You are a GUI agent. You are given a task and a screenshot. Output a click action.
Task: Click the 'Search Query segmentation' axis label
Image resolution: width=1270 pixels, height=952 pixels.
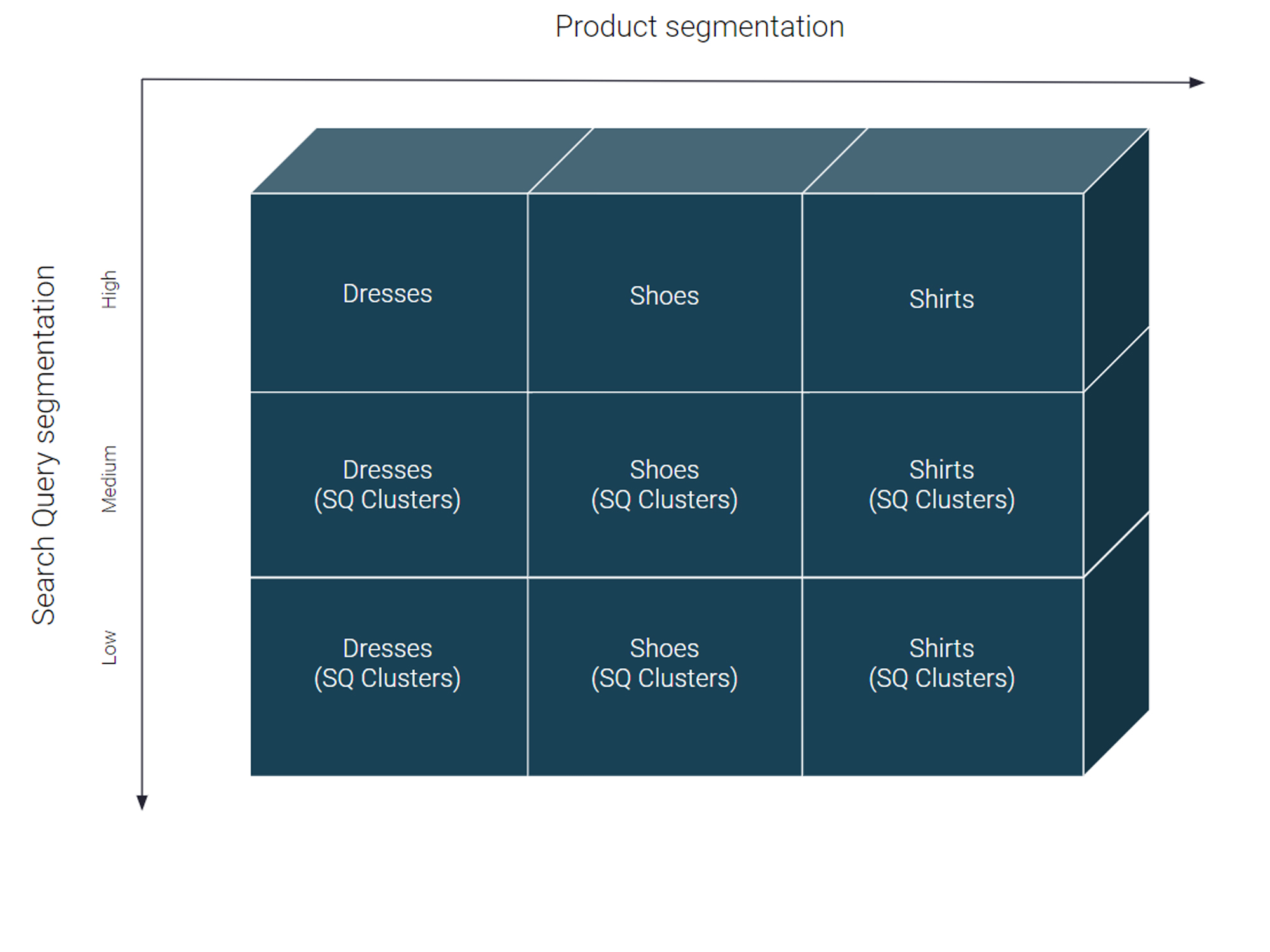click(44, 445)
